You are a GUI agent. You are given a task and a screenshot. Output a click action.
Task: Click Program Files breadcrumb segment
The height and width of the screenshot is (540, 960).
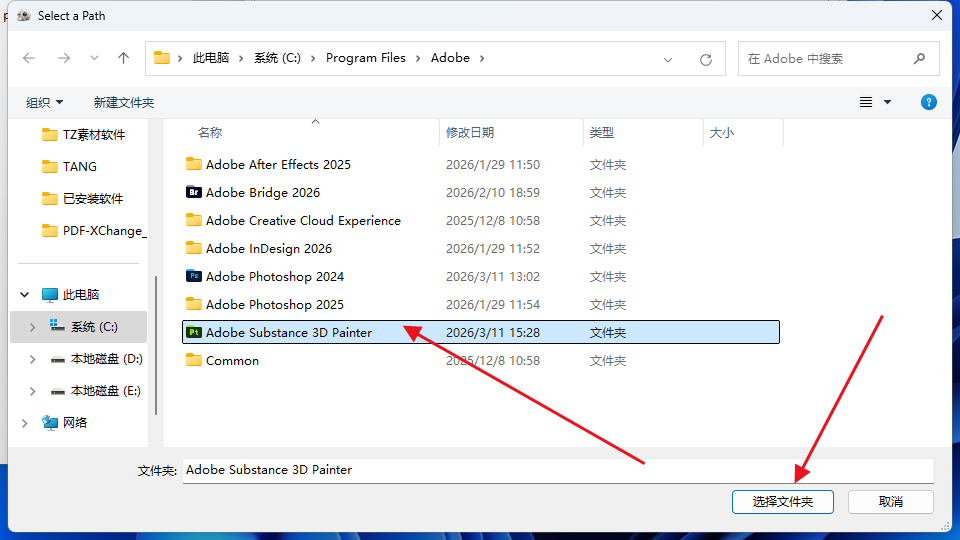tap(366, 58)
